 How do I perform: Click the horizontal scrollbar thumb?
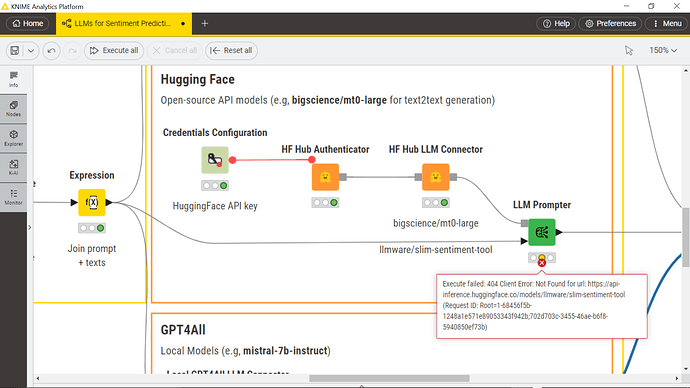[x=389, y=378]
